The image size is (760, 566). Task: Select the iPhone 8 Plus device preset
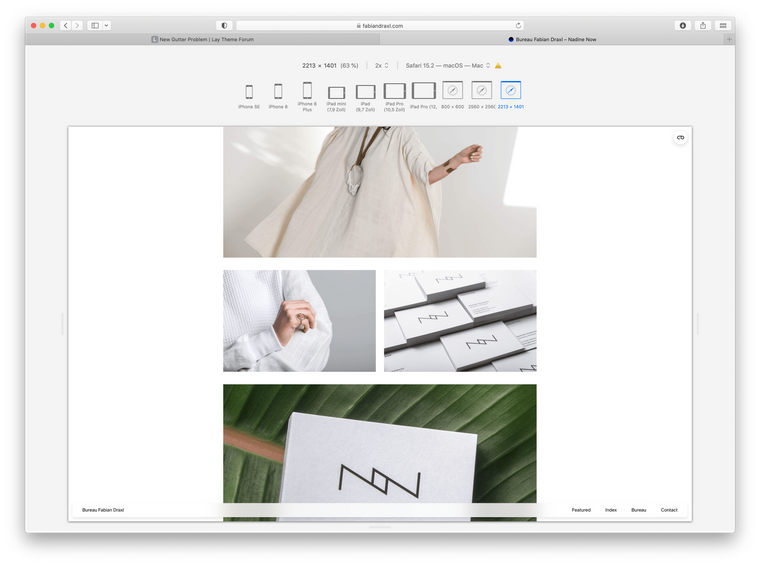pyautogui.click(x=307, y=91)
